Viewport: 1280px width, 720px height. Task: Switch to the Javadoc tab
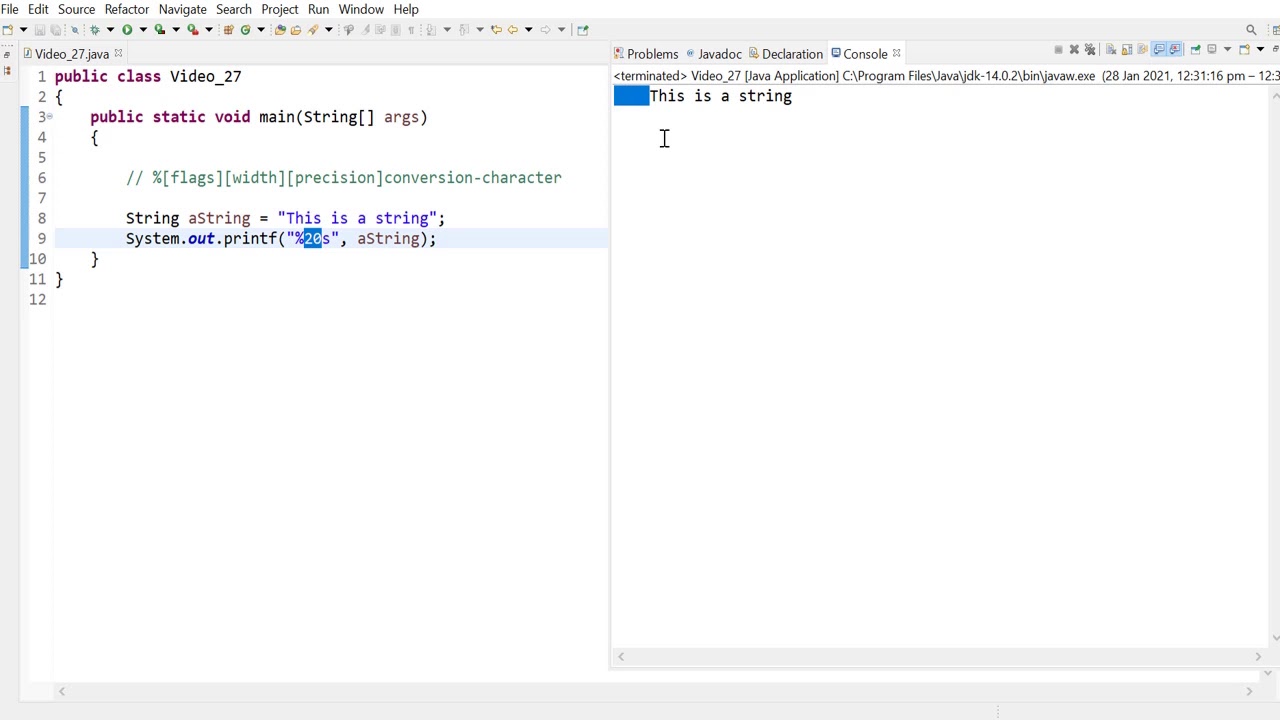pyautogui.click(x=713, y=54)
